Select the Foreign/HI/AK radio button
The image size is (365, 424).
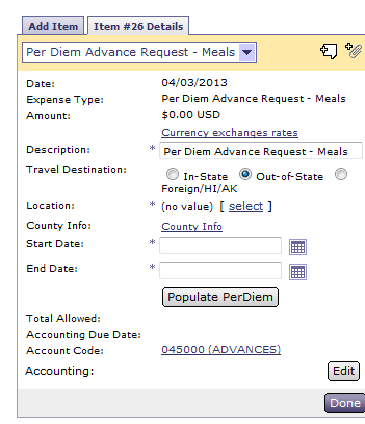341,174
